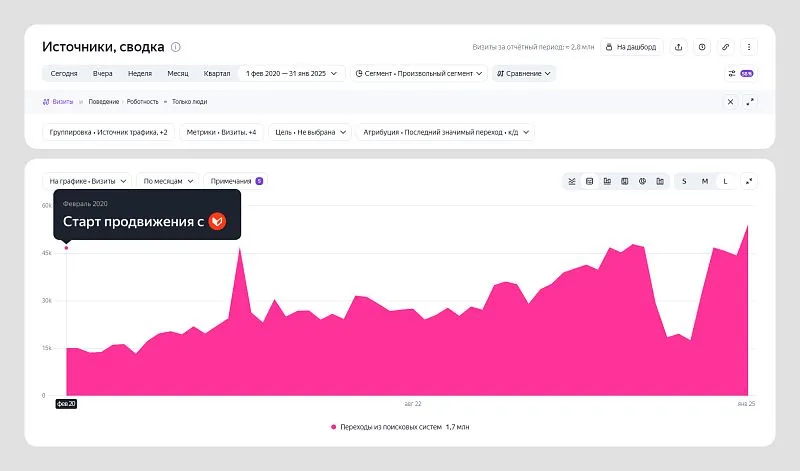Select the Сегодня period tab

[64, 73]
